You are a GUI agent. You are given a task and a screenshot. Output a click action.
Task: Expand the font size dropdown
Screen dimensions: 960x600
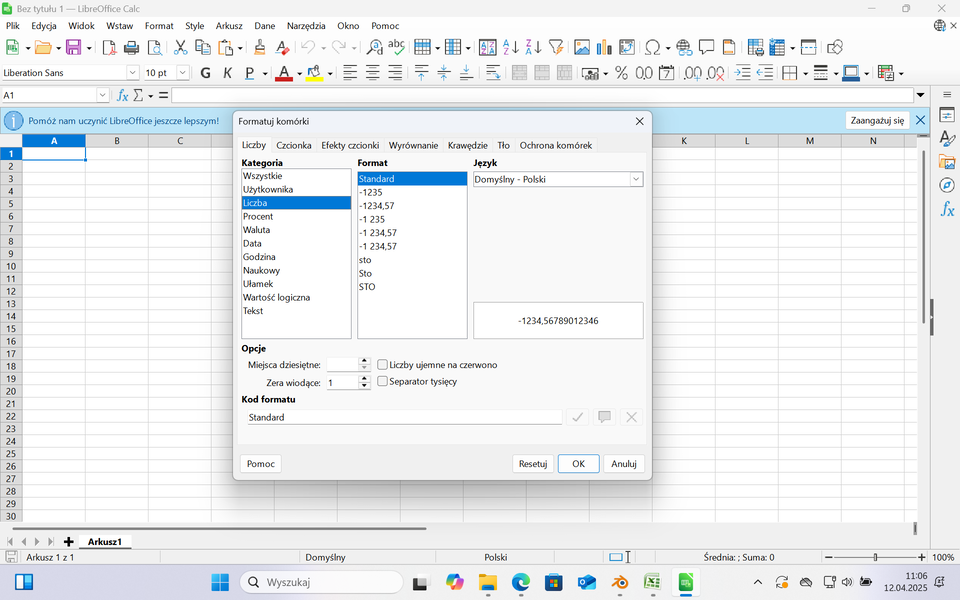point(183,73)
